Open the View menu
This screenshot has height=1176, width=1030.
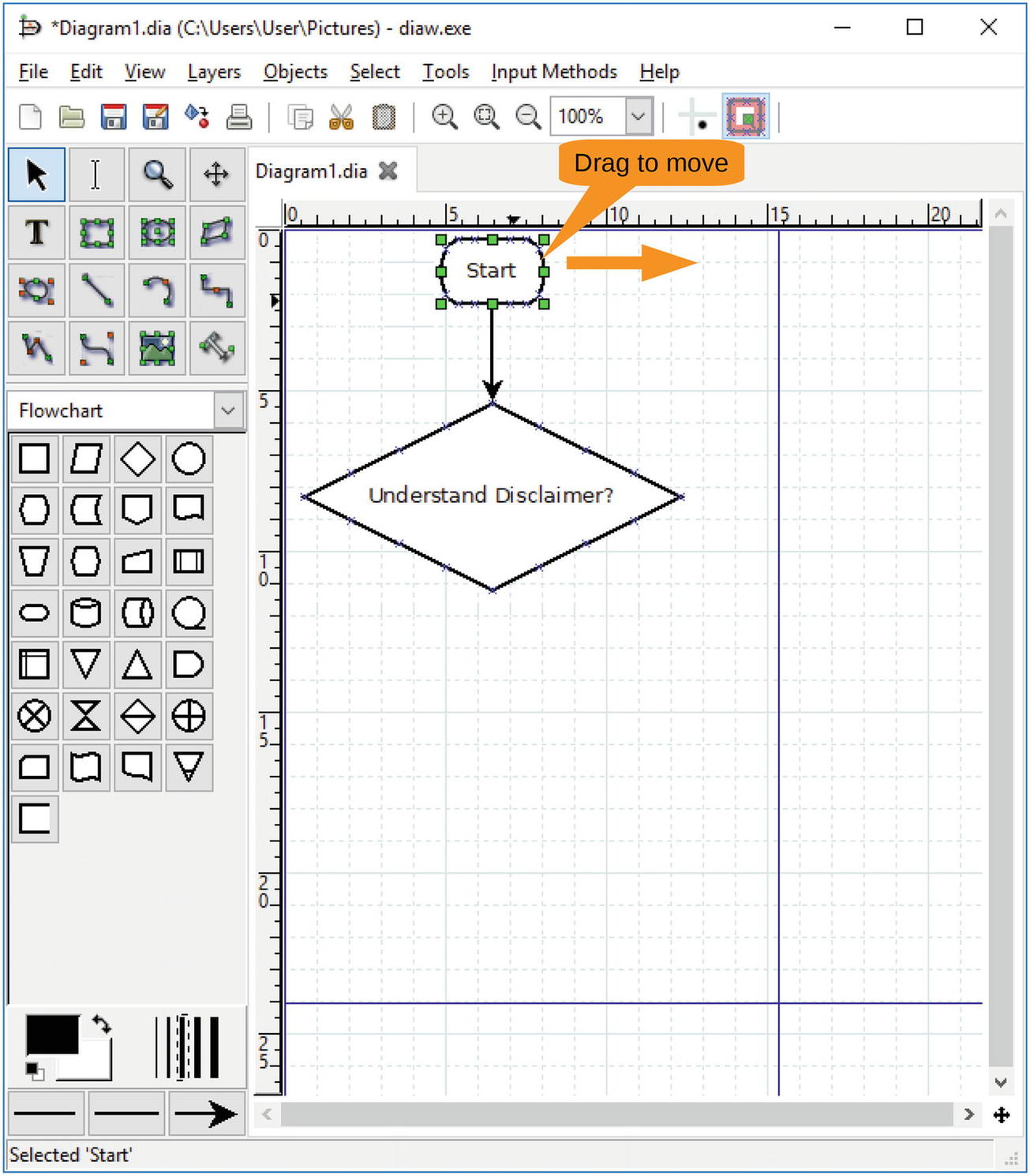coord(144,72)
